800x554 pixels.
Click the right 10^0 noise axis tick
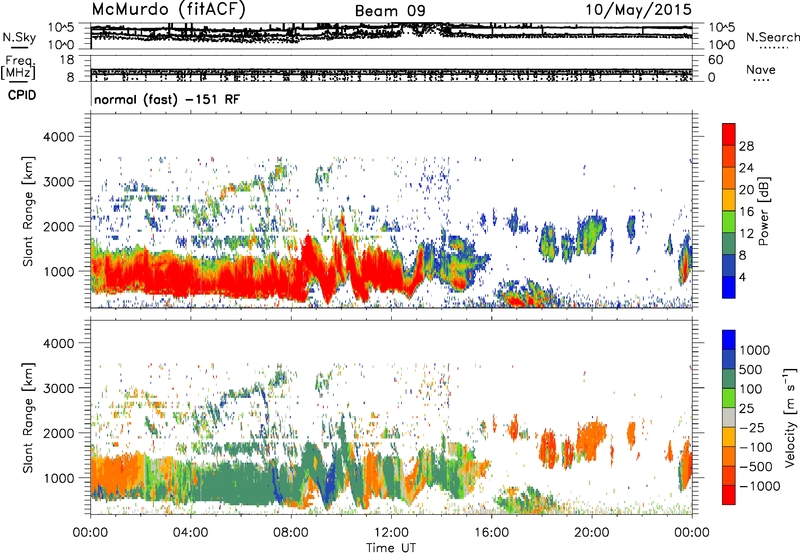pos(721,45)
